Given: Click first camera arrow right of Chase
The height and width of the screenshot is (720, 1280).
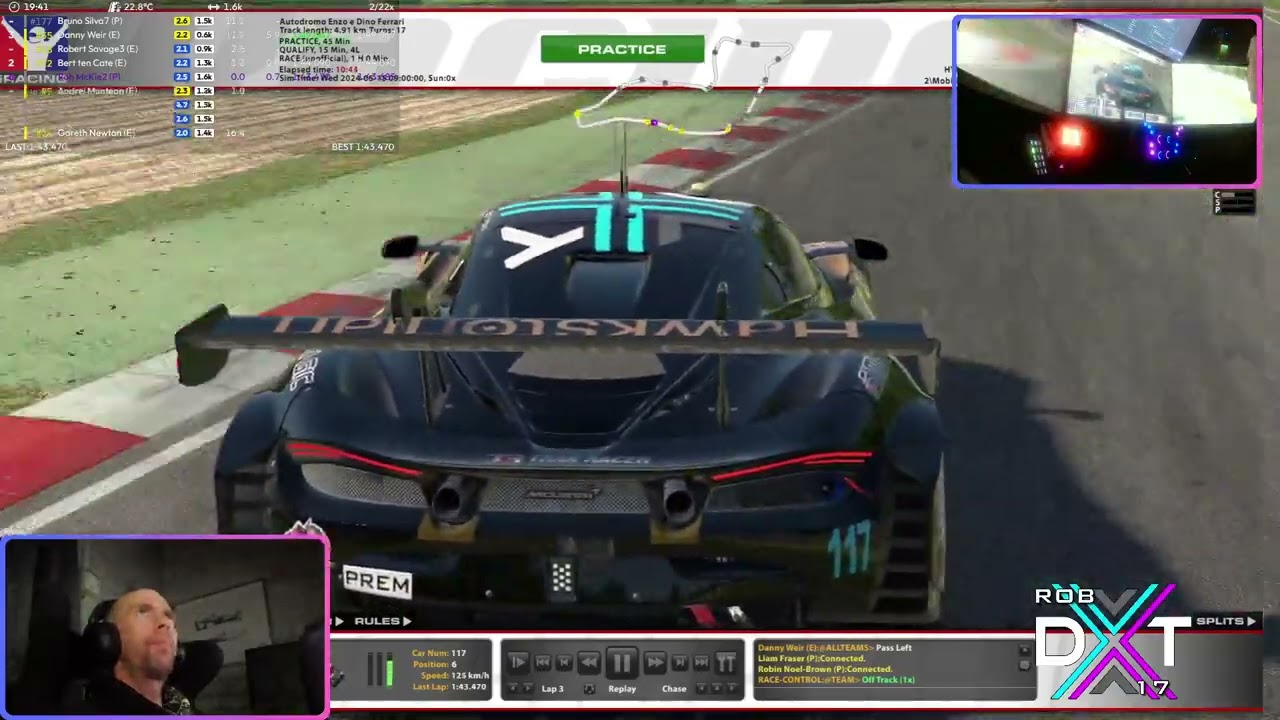Looking at the screenshot, I should click(701, 688).
